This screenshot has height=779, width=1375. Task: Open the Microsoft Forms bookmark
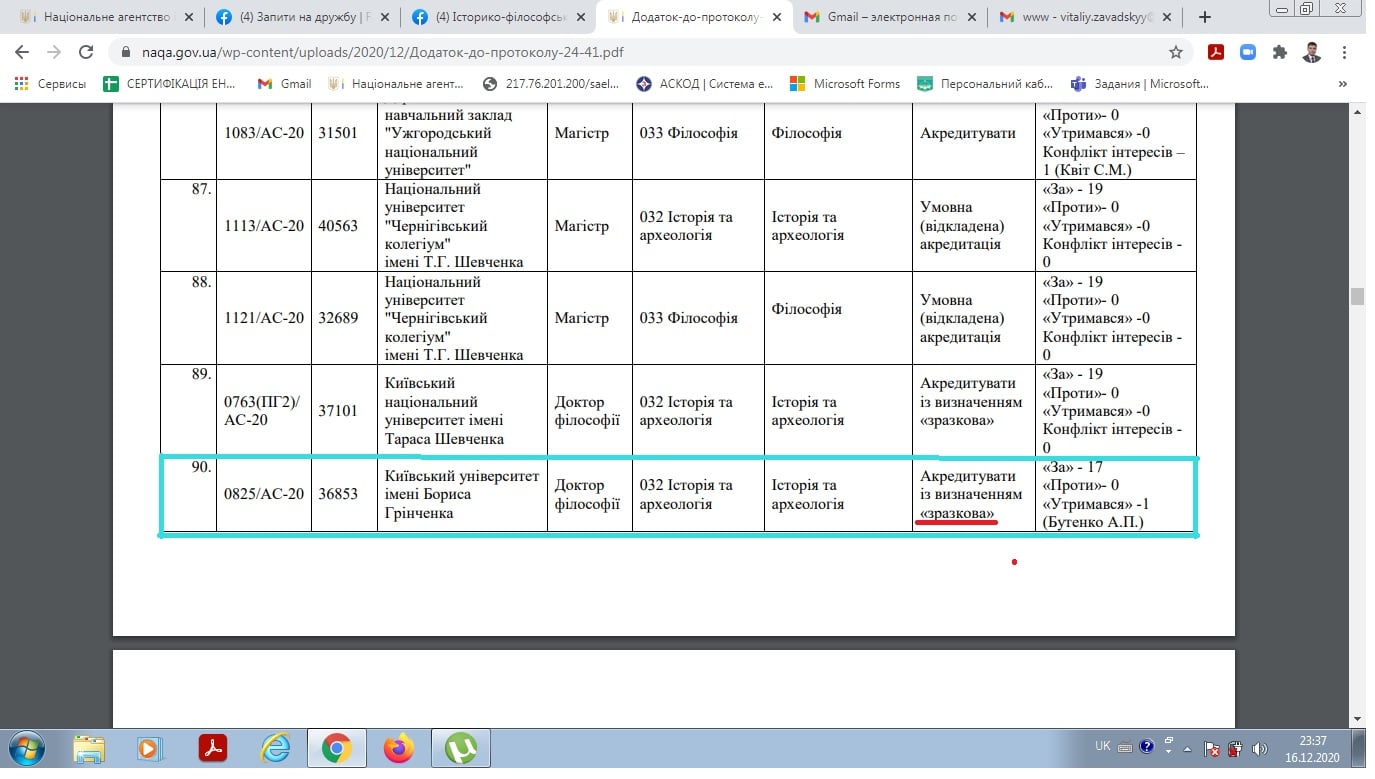[845, 84]
